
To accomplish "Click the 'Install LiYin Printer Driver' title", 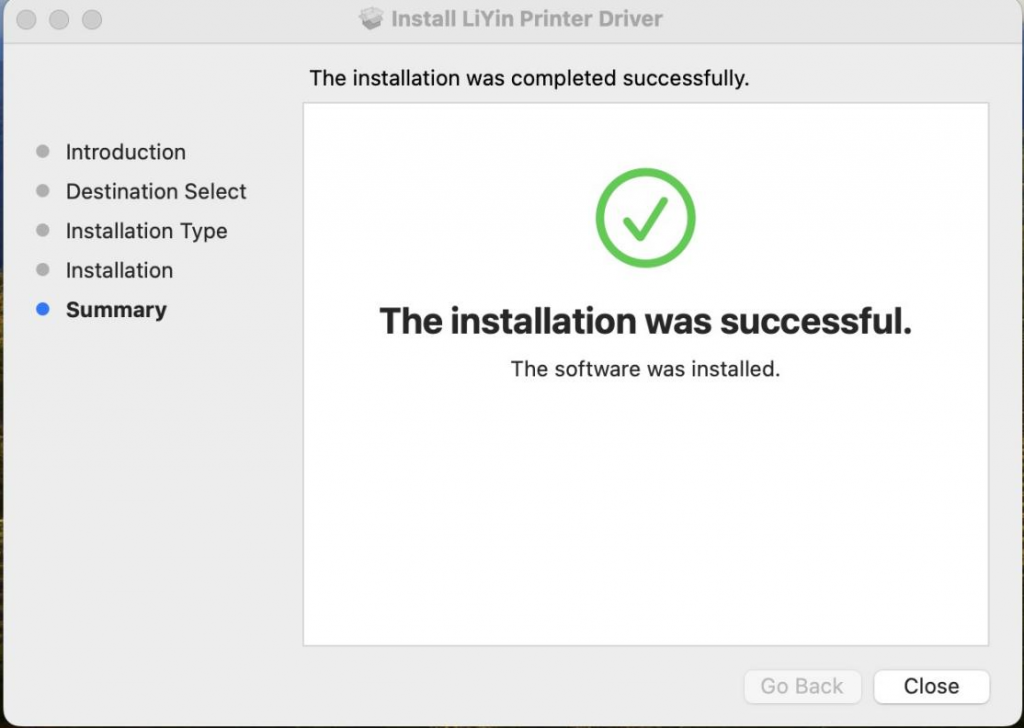I will [526, 18].
